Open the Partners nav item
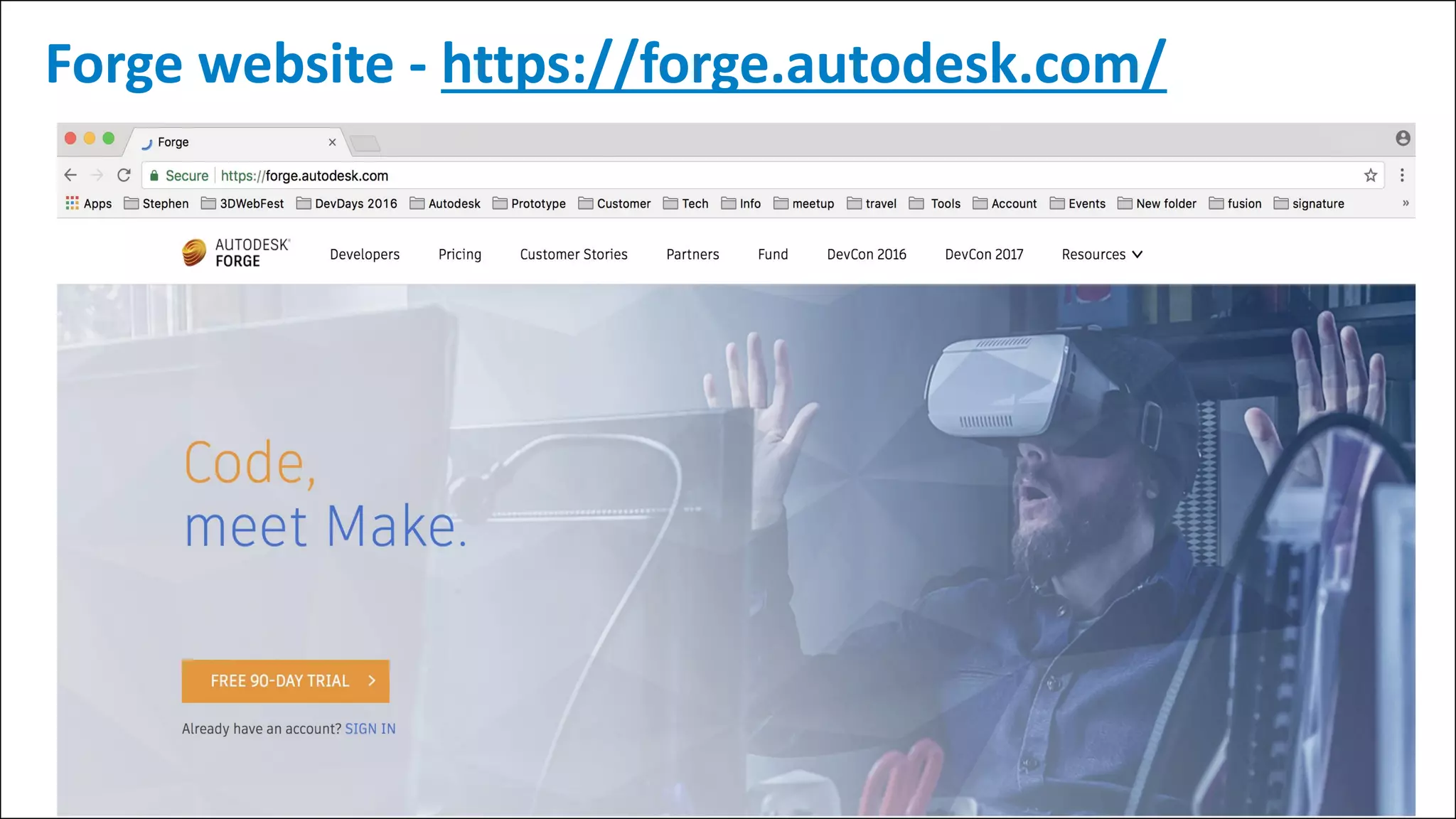This screenshot has height=819, width=1456. point(692,255)
